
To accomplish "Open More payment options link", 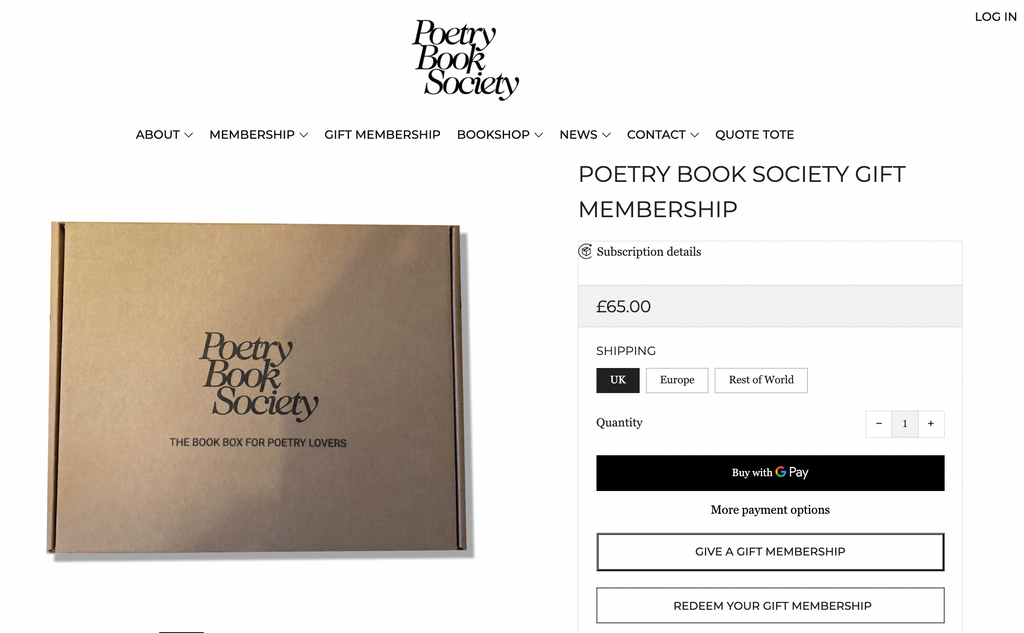I will coord(770,510).
